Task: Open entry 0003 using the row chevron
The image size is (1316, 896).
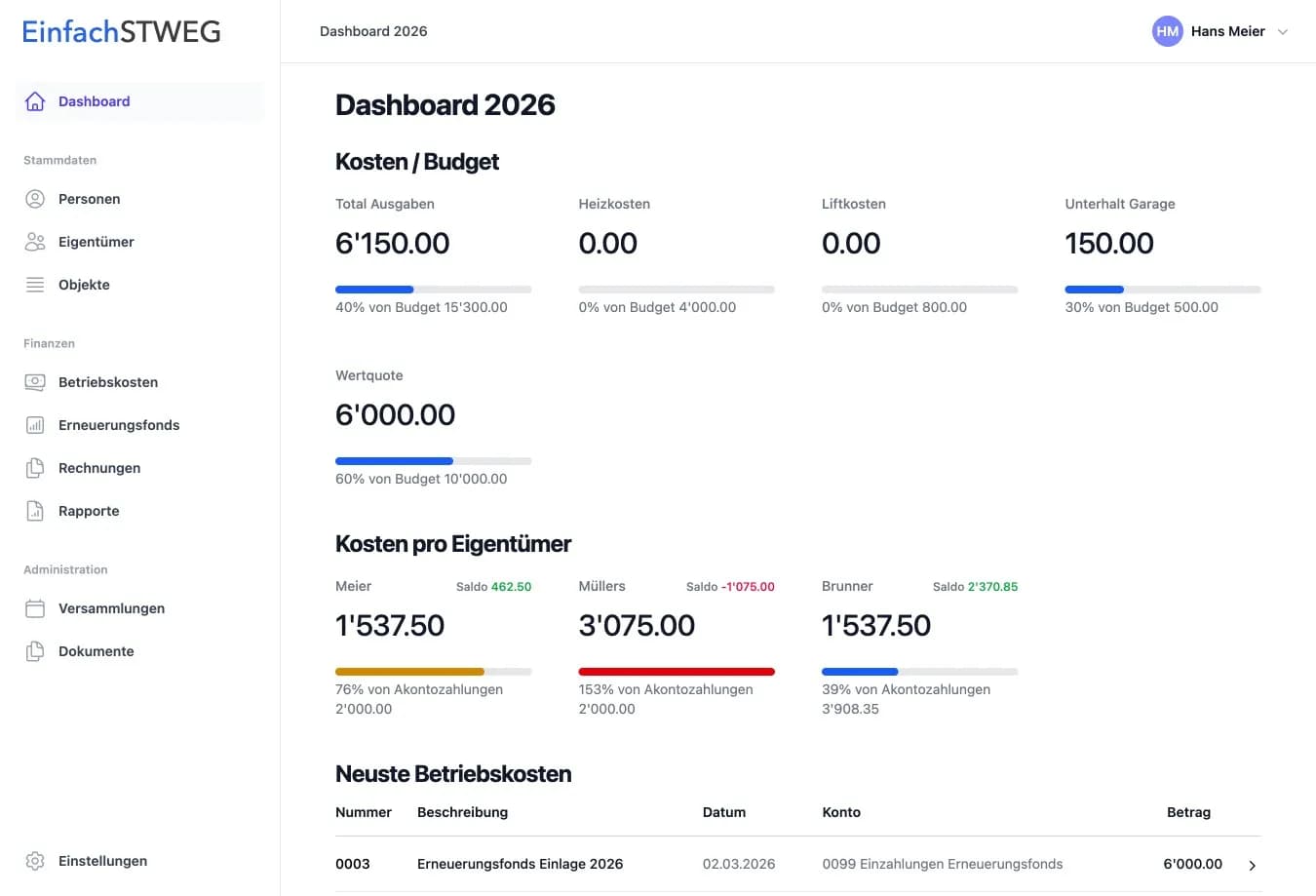Action: (1253, 865)
